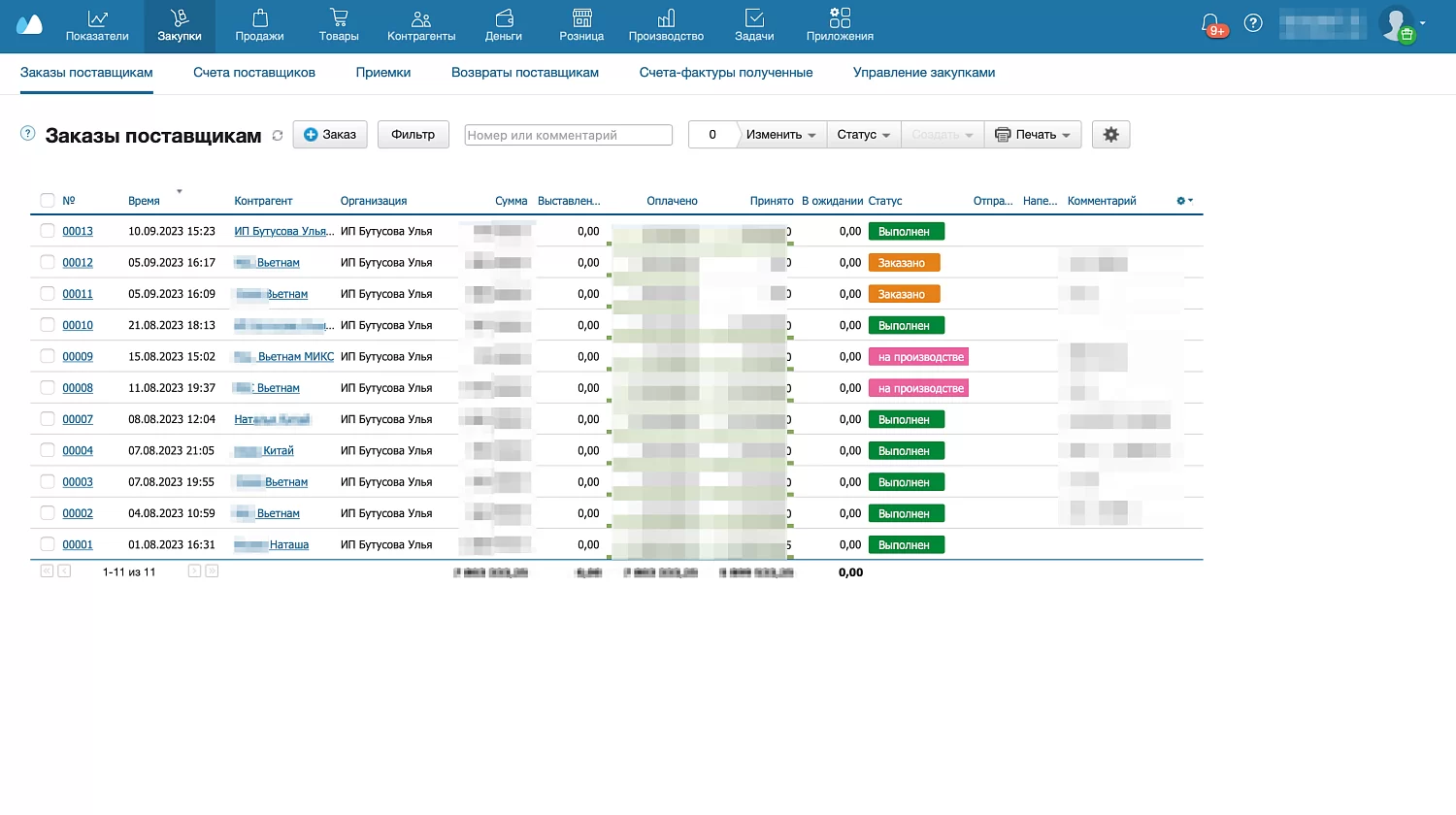This screenshot has height=815, width=1456.
Task: Switch to the Счета поставщиков tab
Action: 254,73
